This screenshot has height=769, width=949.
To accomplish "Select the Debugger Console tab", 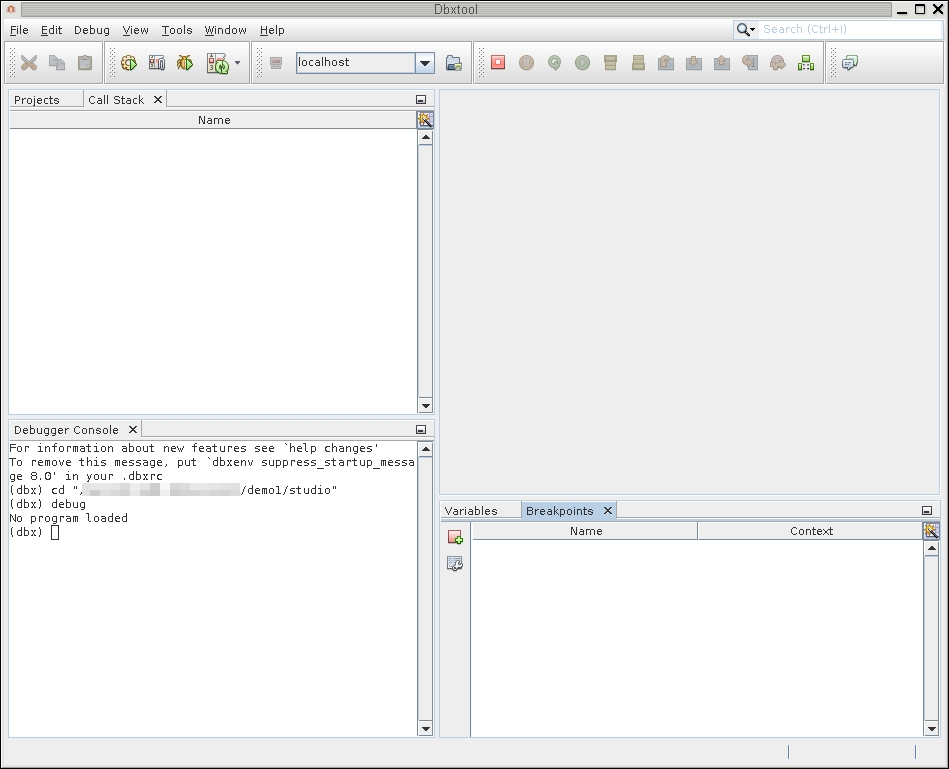I will click(66, 430).
